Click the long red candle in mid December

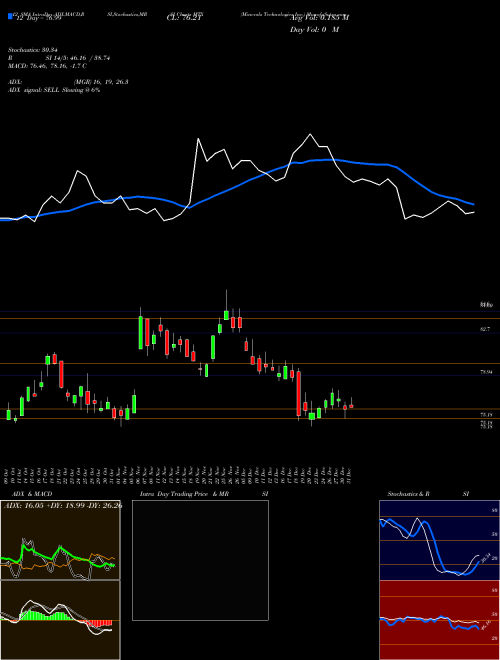[x=299, y=394]
